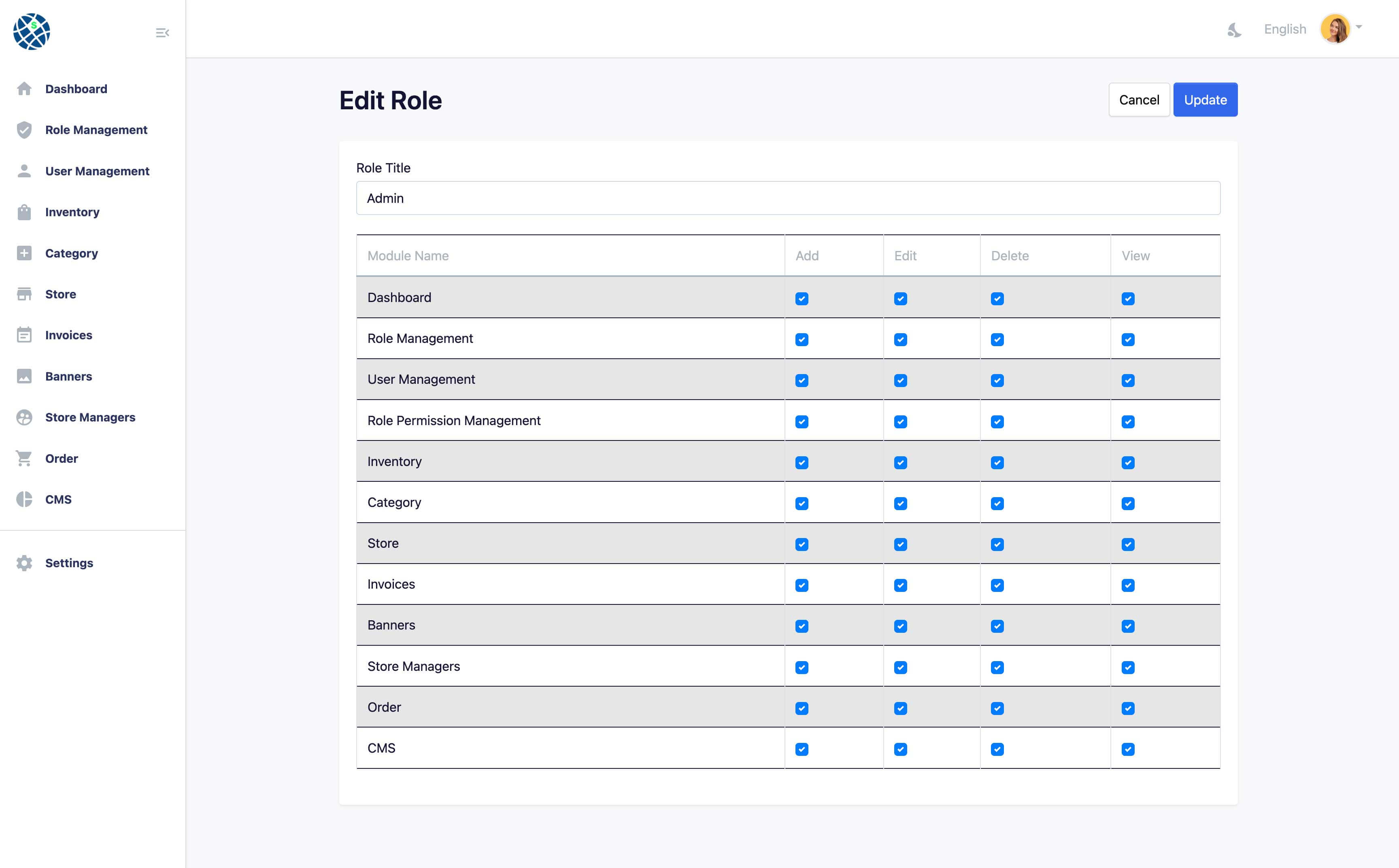Go to Banners in the sidebar

[68, 377]
